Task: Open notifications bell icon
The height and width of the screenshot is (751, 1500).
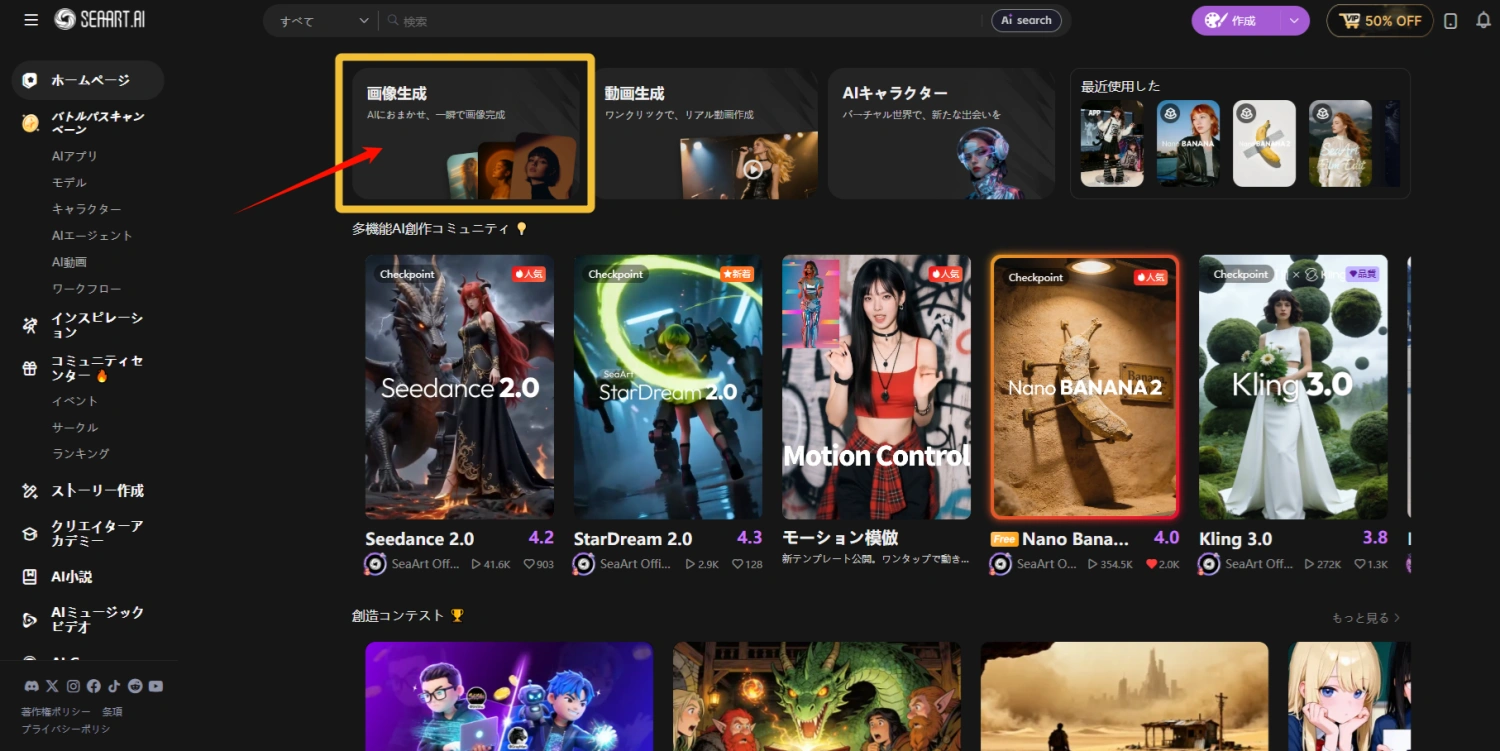Action: pyautogui.click(x=1484, y=21)
